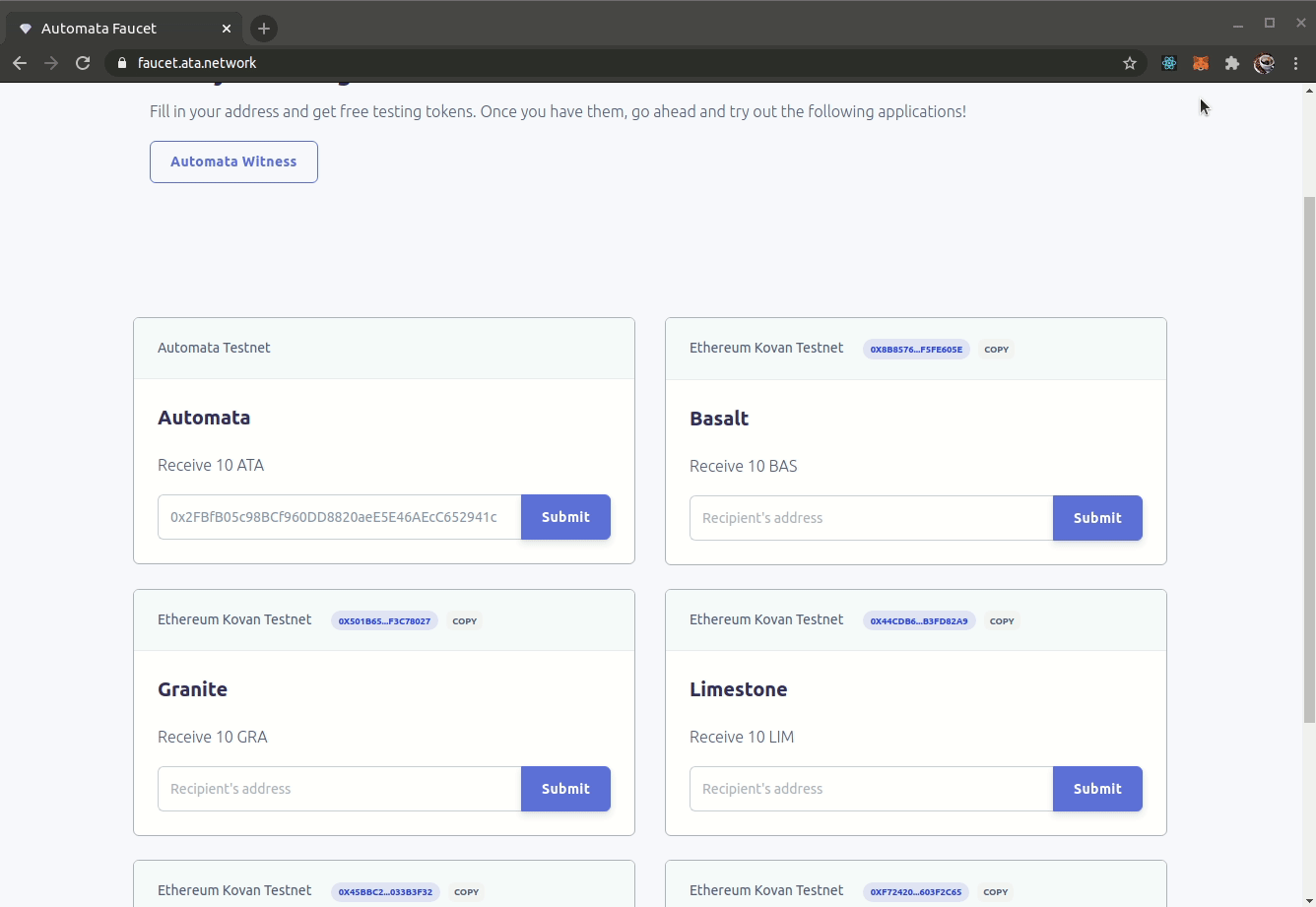
Task: Bookmark this page with star icon
Action: 1130,63
